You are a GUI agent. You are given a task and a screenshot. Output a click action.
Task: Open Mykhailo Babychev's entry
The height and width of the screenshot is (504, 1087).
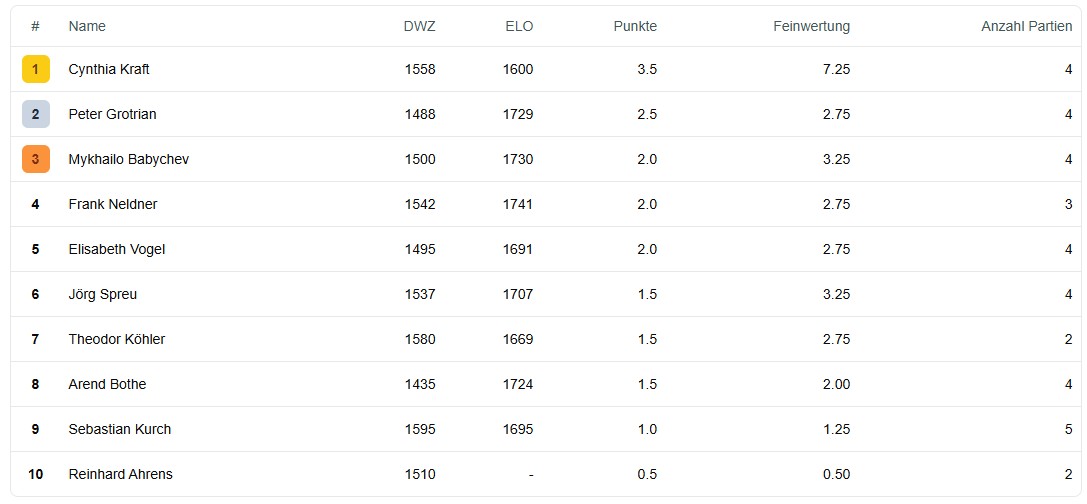(128, 159)
